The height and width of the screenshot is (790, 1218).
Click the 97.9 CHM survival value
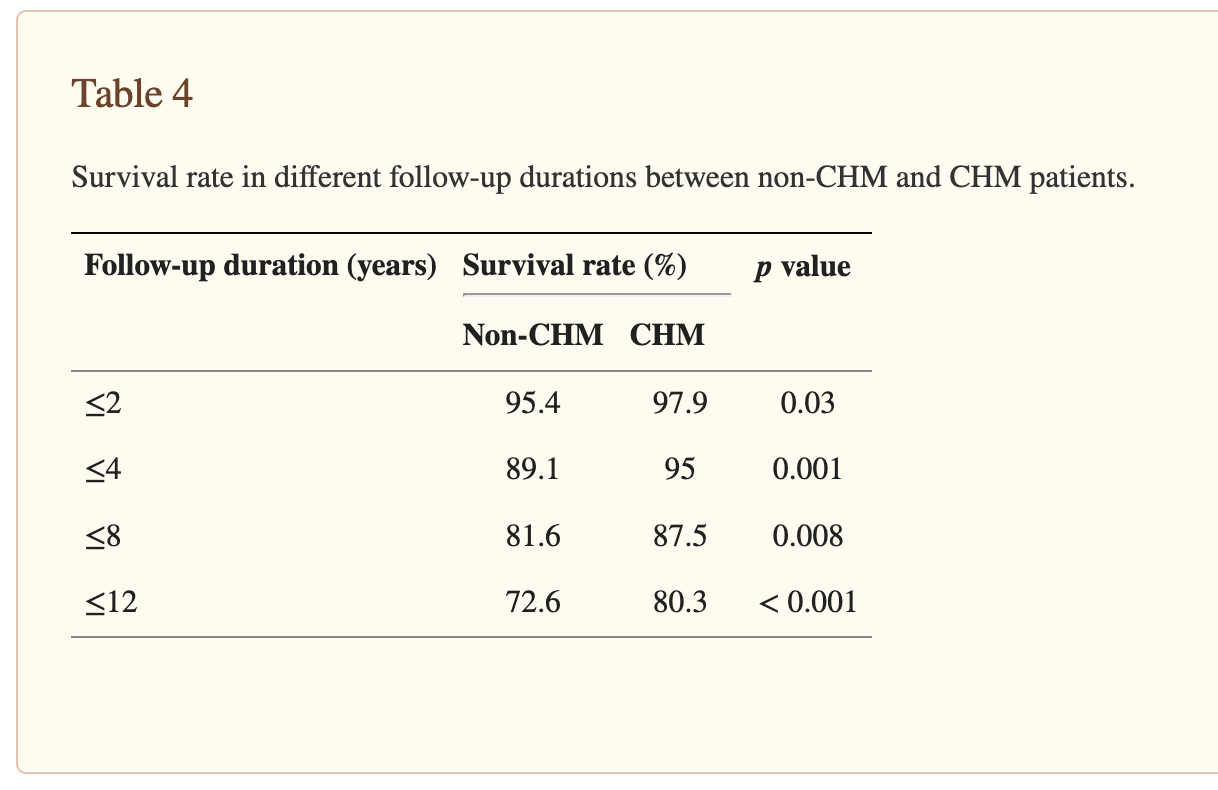point(680,403)
